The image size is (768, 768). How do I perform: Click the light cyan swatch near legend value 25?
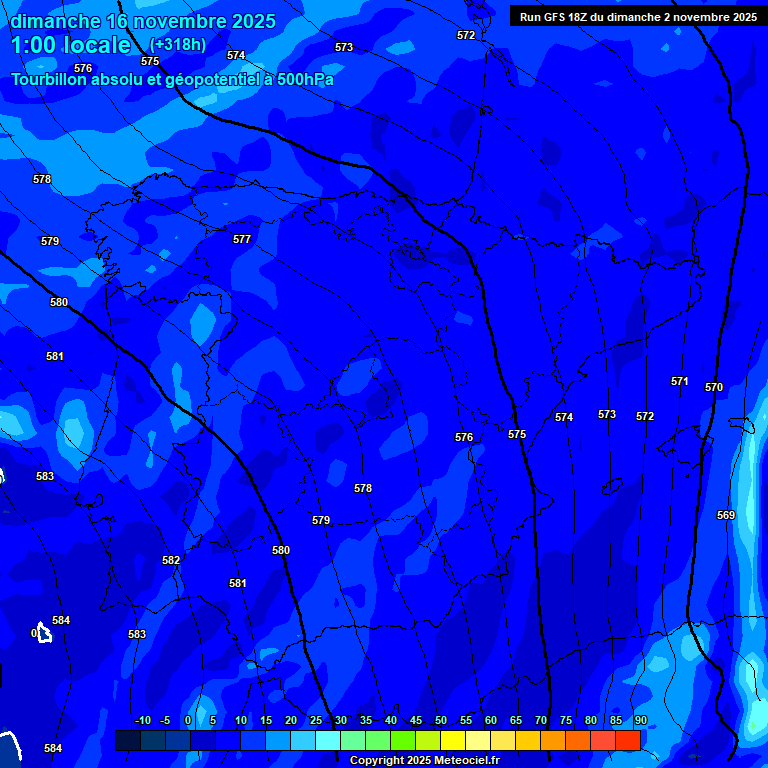[x=328, y=740]
